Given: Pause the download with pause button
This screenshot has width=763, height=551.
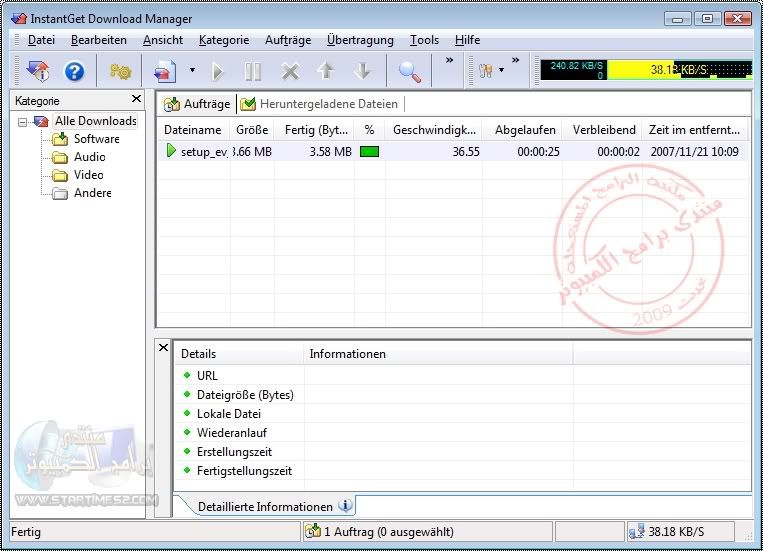Looking at the screenshot, I should pos(253,72).
